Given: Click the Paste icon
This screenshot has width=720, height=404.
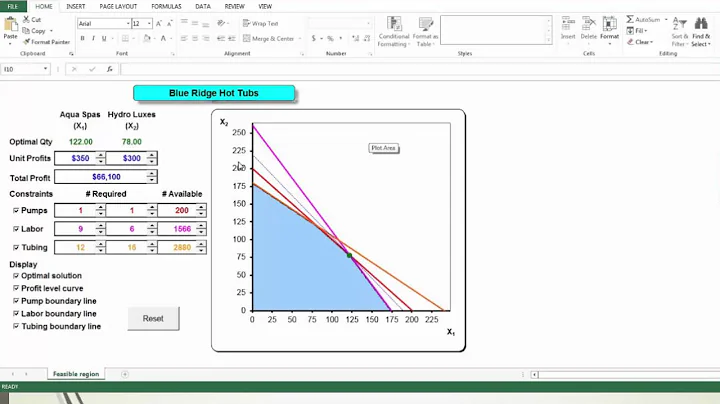Looking at the screenshot, I should point(10,25).
